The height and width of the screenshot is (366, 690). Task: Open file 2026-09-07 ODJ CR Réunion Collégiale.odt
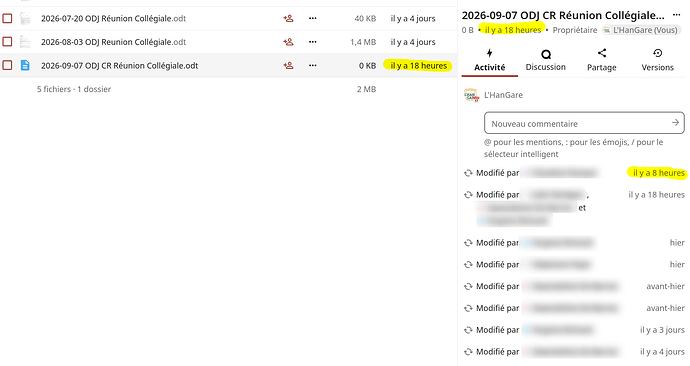[119, 66]
